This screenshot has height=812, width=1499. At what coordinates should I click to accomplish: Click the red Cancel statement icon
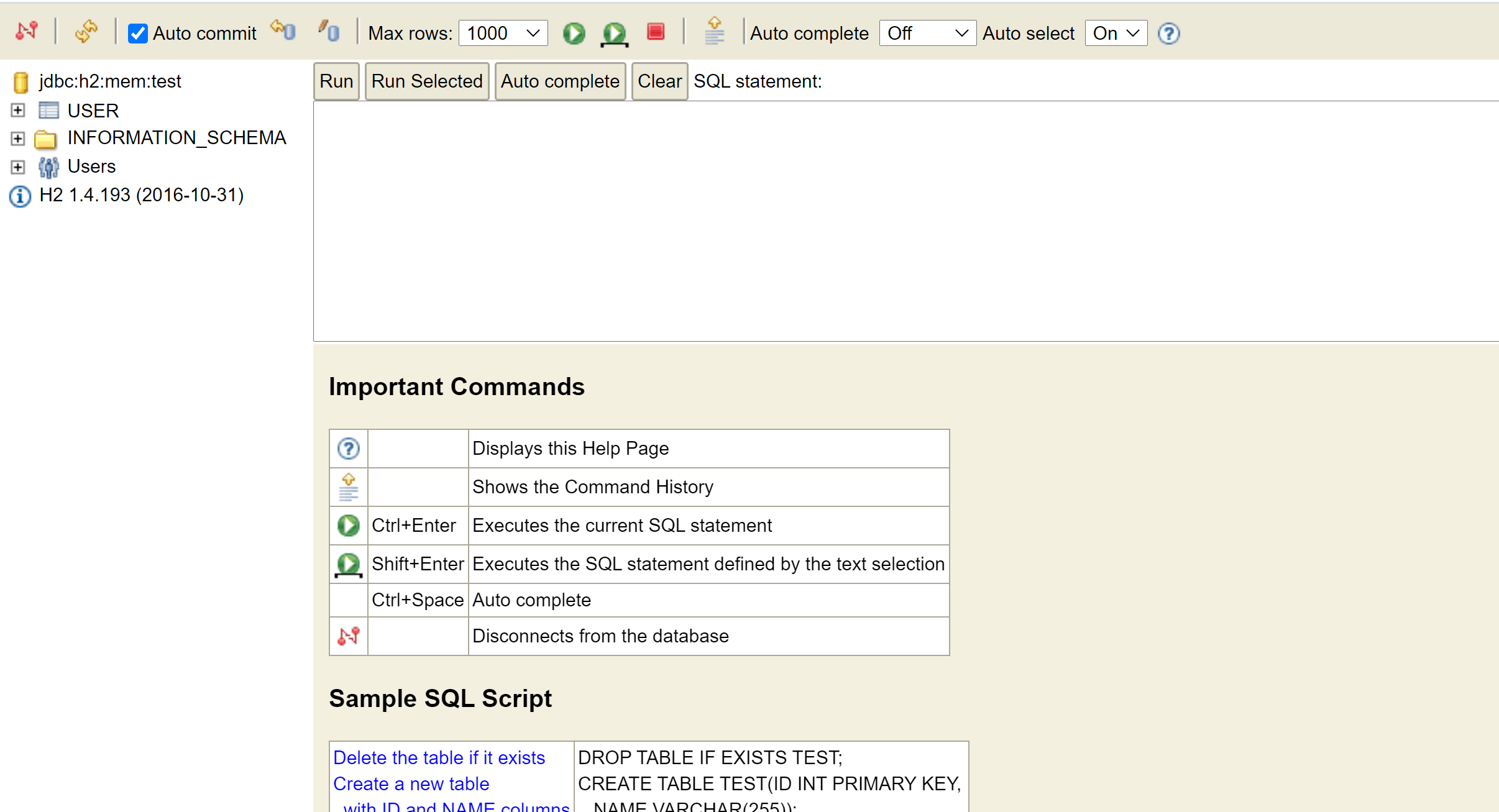click(656, 32)
